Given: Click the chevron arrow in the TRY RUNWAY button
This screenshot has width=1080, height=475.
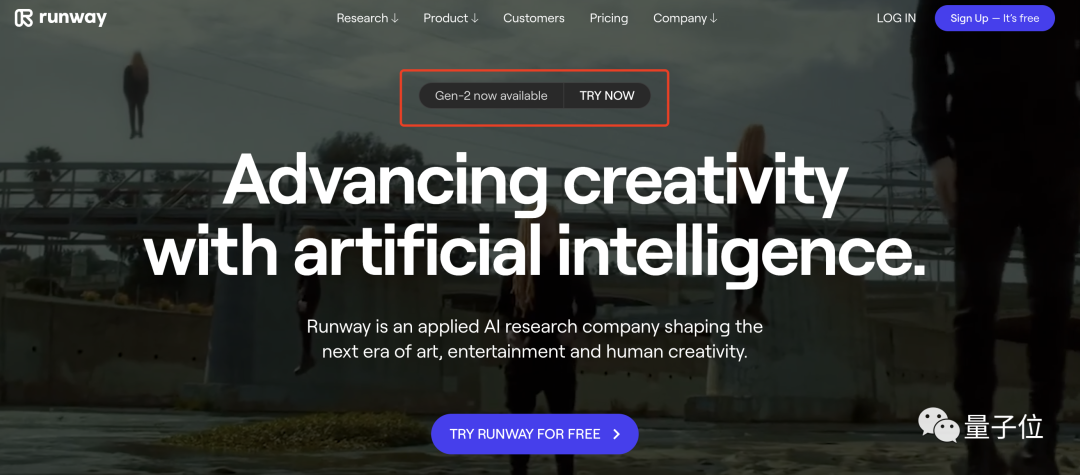Looking at the screenshot, I should (616, 434).
